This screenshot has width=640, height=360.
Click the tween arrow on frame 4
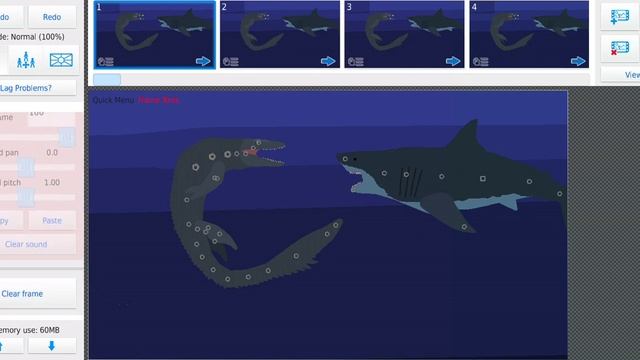click(578, 61)
